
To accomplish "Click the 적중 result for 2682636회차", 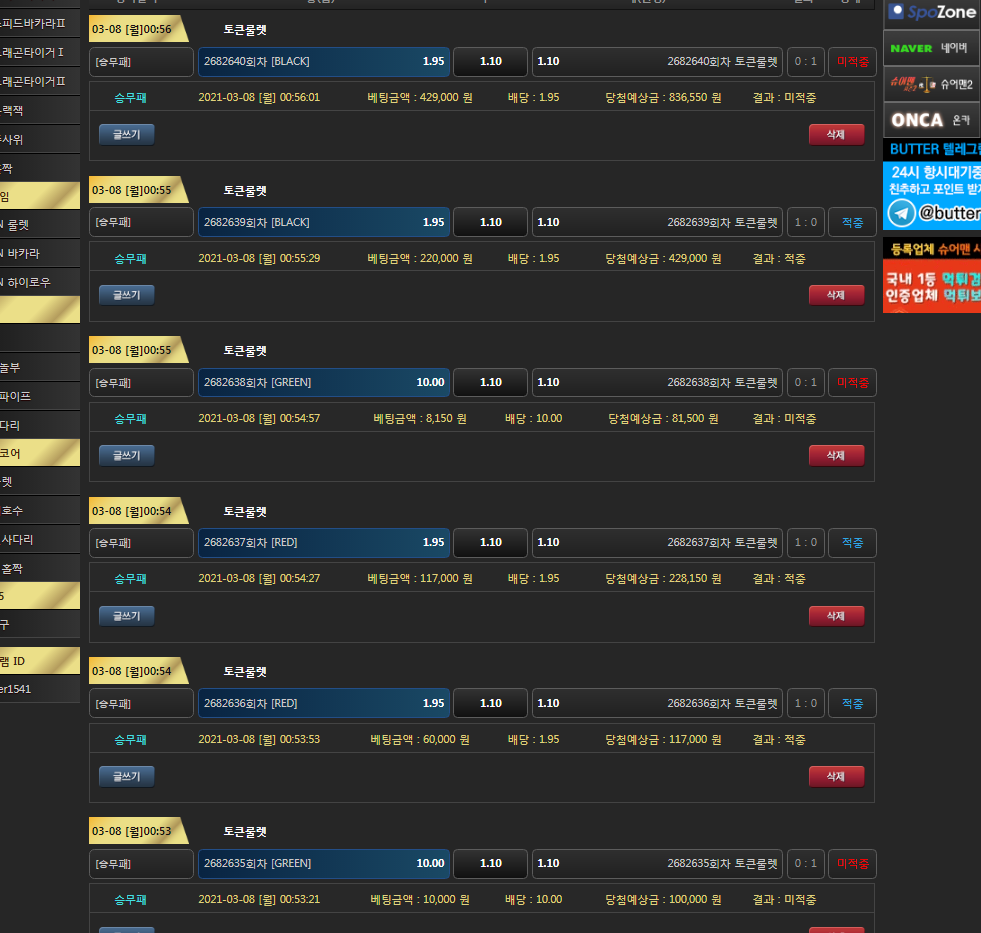I will (x=852, y=704).
